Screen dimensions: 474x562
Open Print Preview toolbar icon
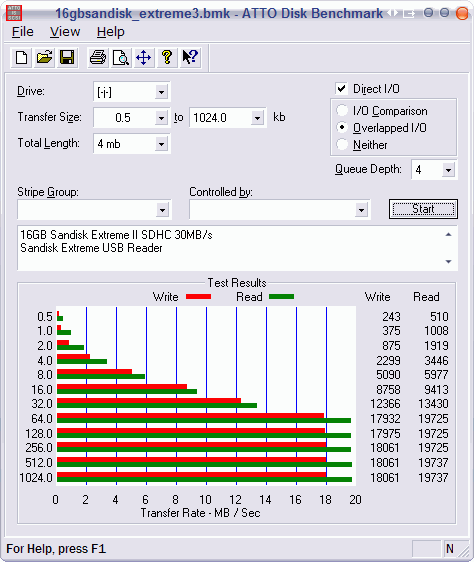point(120,57)
